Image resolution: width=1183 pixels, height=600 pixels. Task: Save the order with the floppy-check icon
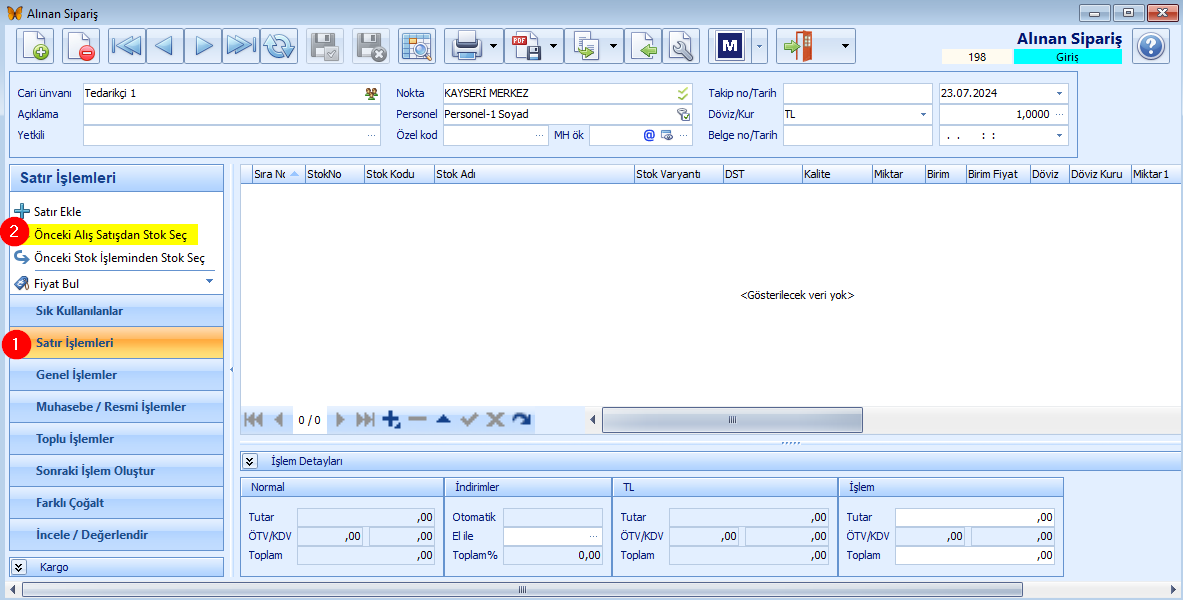pos(325,46)
